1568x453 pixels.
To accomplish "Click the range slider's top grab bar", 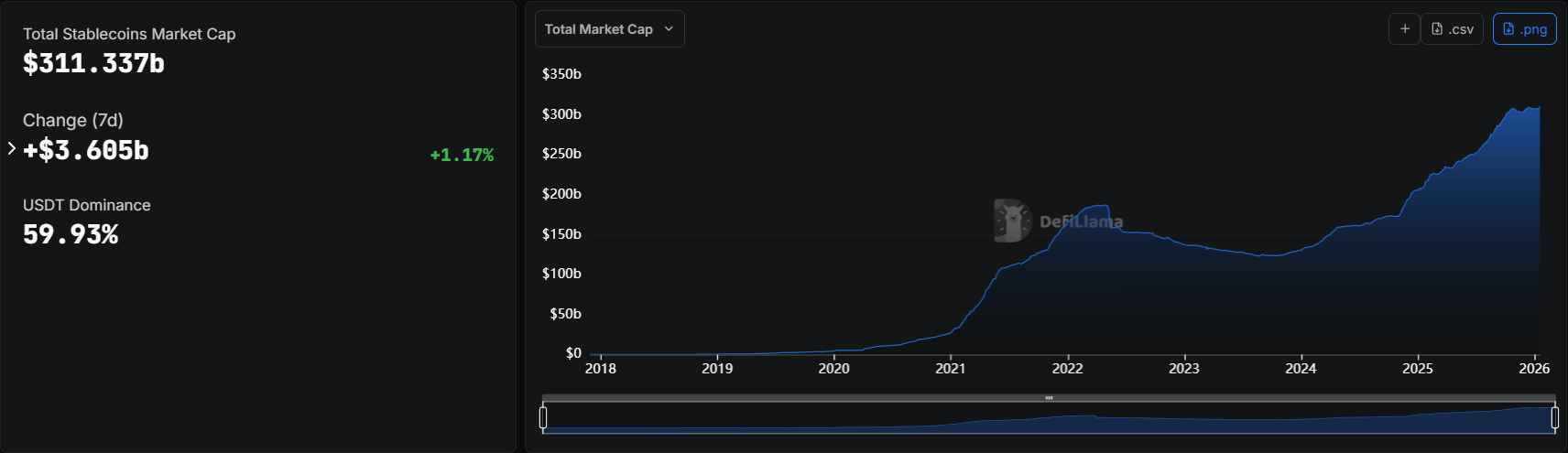I will tap(1049, 398).
